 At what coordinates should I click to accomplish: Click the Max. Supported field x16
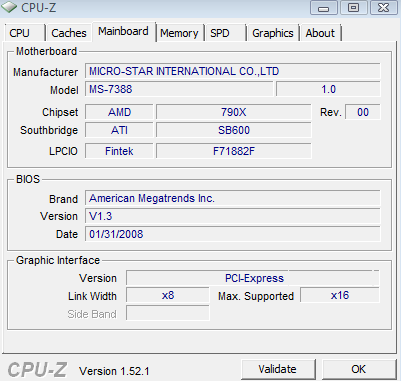tap(340, 295)
